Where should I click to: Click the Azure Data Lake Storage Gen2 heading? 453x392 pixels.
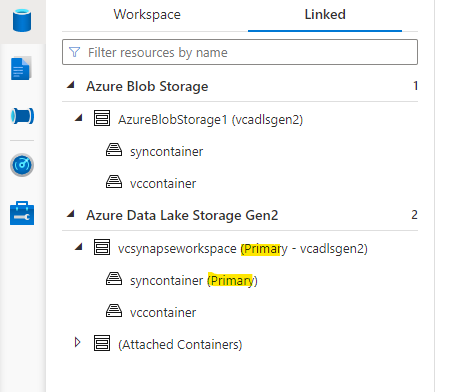[182, 215]
